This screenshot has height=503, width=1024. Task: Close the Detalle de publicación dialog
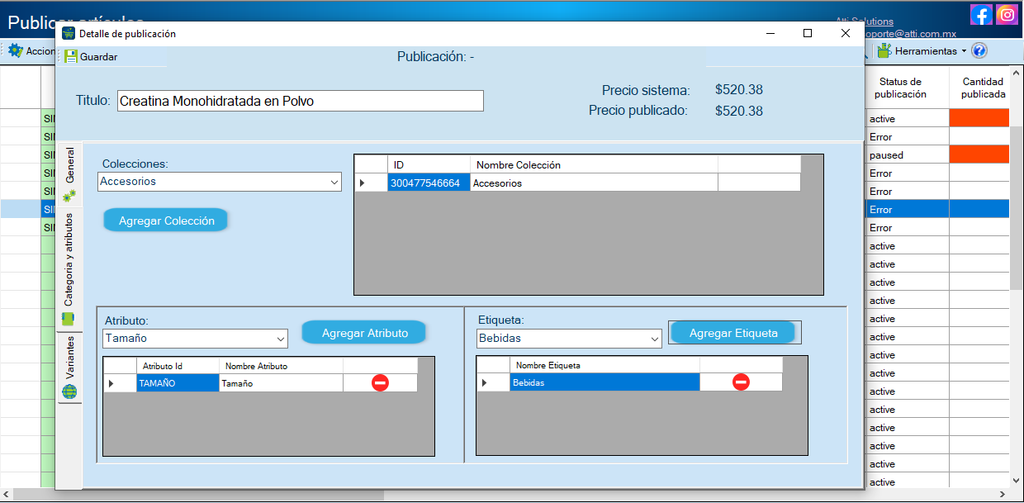846,33
